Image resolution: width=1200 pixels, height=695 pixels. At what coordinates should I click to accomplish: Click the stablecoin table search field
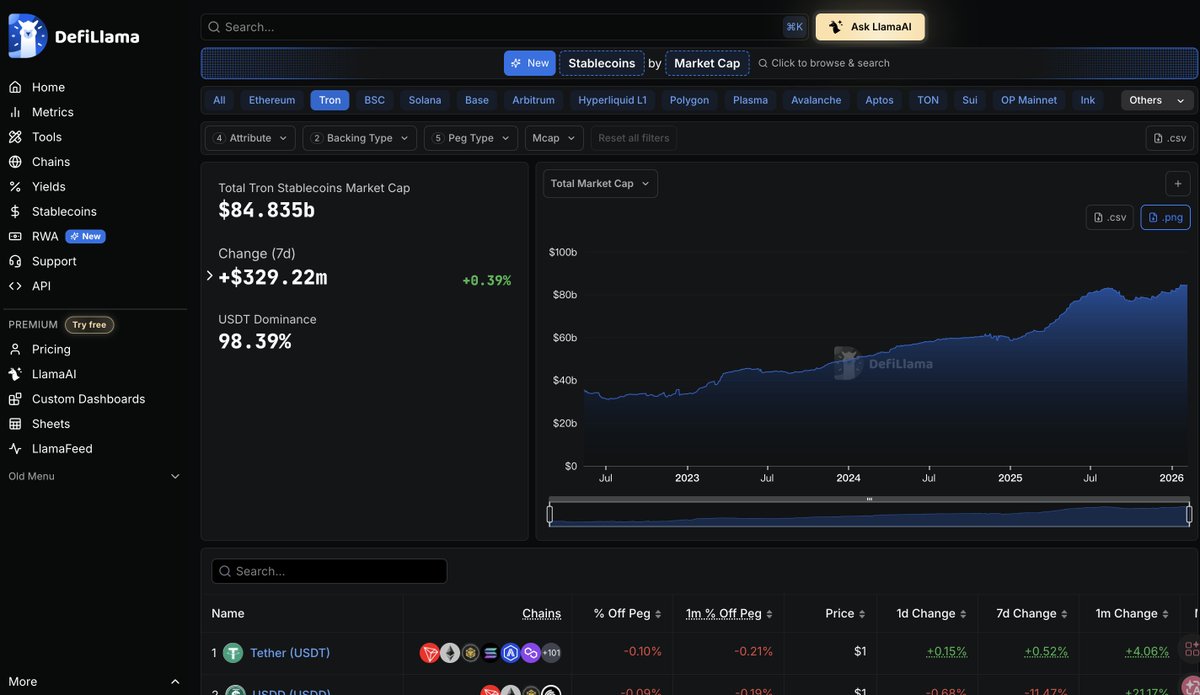pos(330,571)
